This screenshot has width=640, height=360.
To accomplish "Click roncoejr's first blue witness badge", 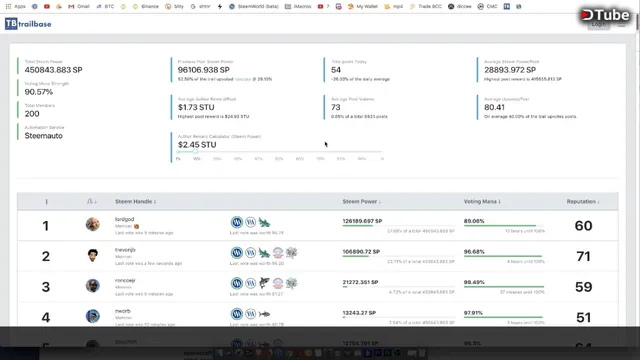I will point(237,283).
